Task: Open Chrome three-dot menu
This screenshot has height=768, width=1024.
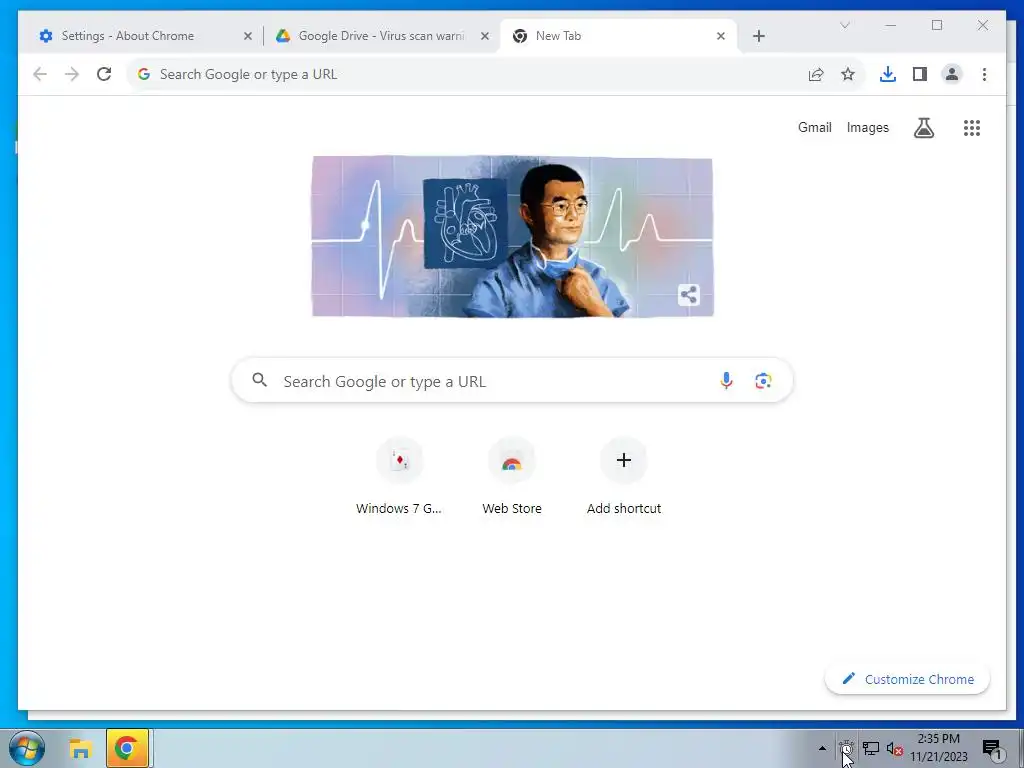Action: (984, 74)
